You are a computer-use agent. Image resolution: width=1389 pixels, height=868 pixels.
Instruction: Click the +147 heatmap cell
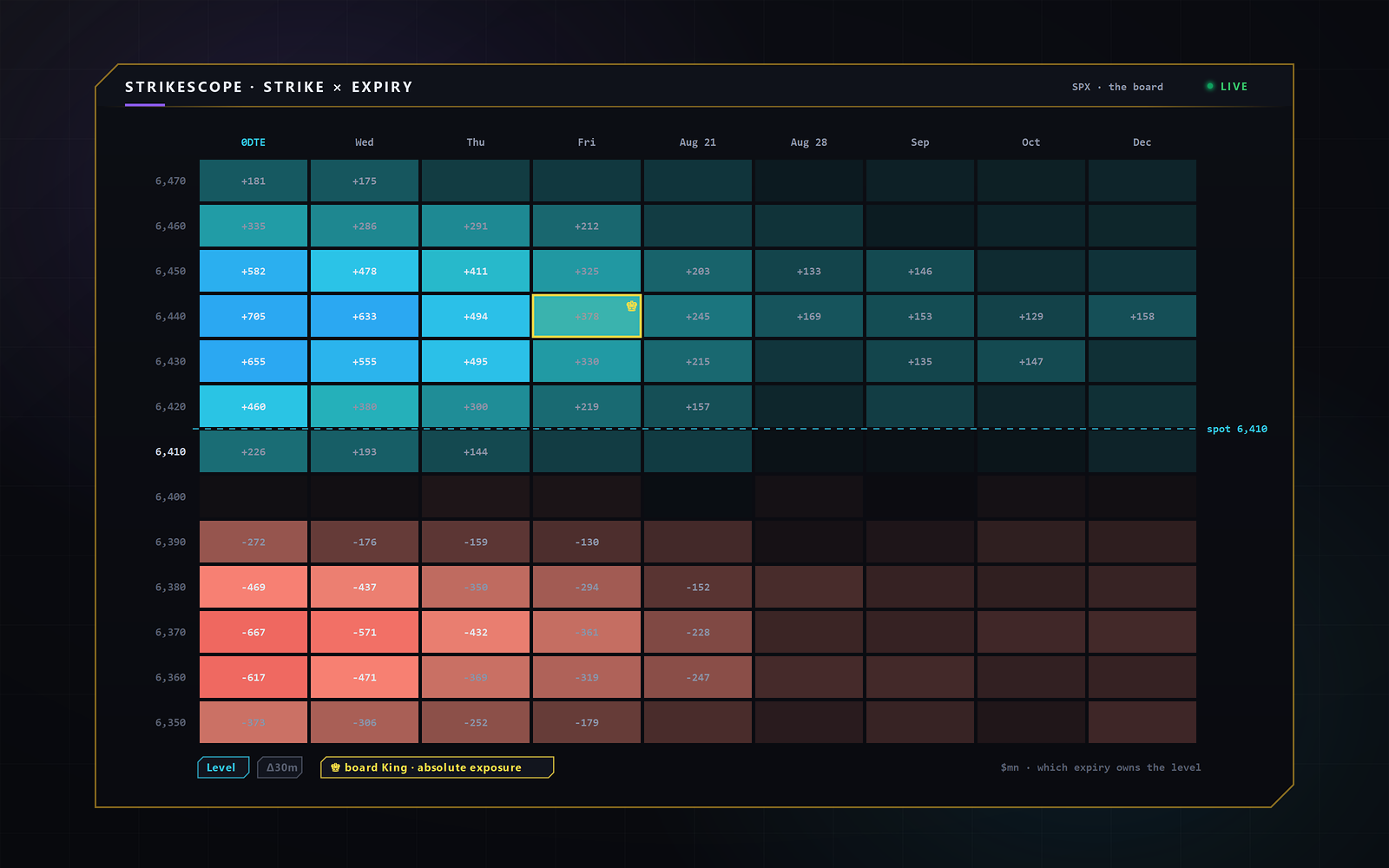point(1031,361)
